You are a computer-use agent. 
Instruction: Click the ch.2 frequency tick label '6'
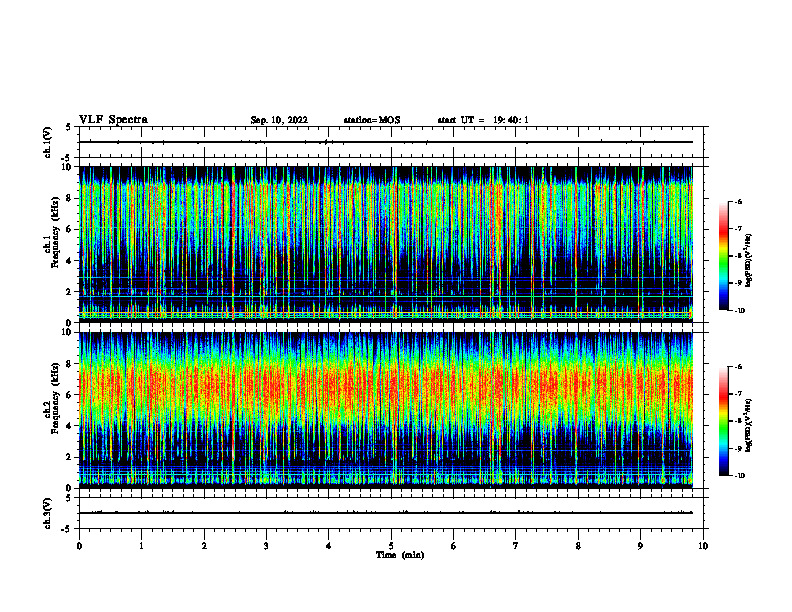click(71, 395)
